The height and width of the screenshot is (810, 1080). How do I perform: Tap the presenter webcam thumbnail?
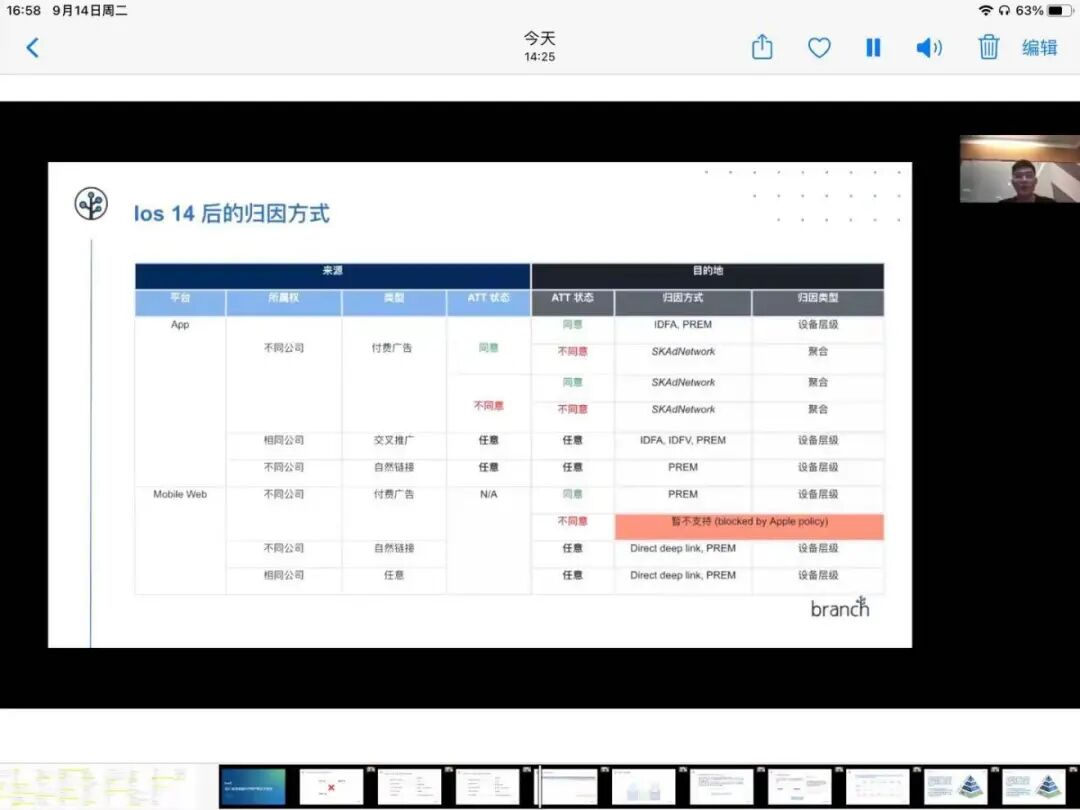[x=1019, y=169]
